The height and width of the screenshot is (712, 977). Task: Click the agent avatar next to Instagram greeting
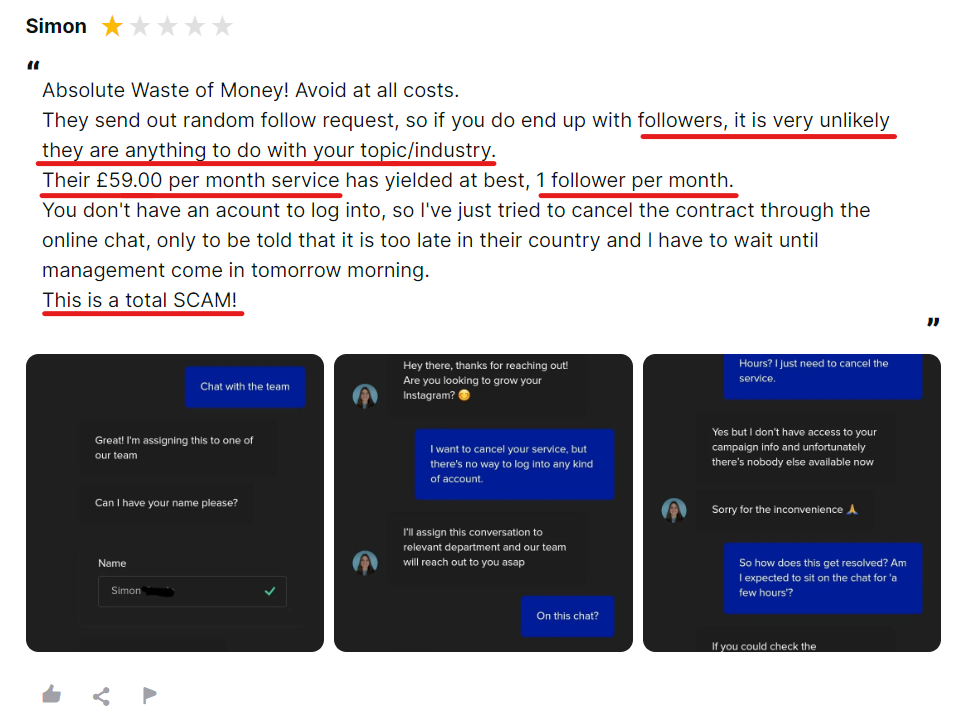pos(365,396)
